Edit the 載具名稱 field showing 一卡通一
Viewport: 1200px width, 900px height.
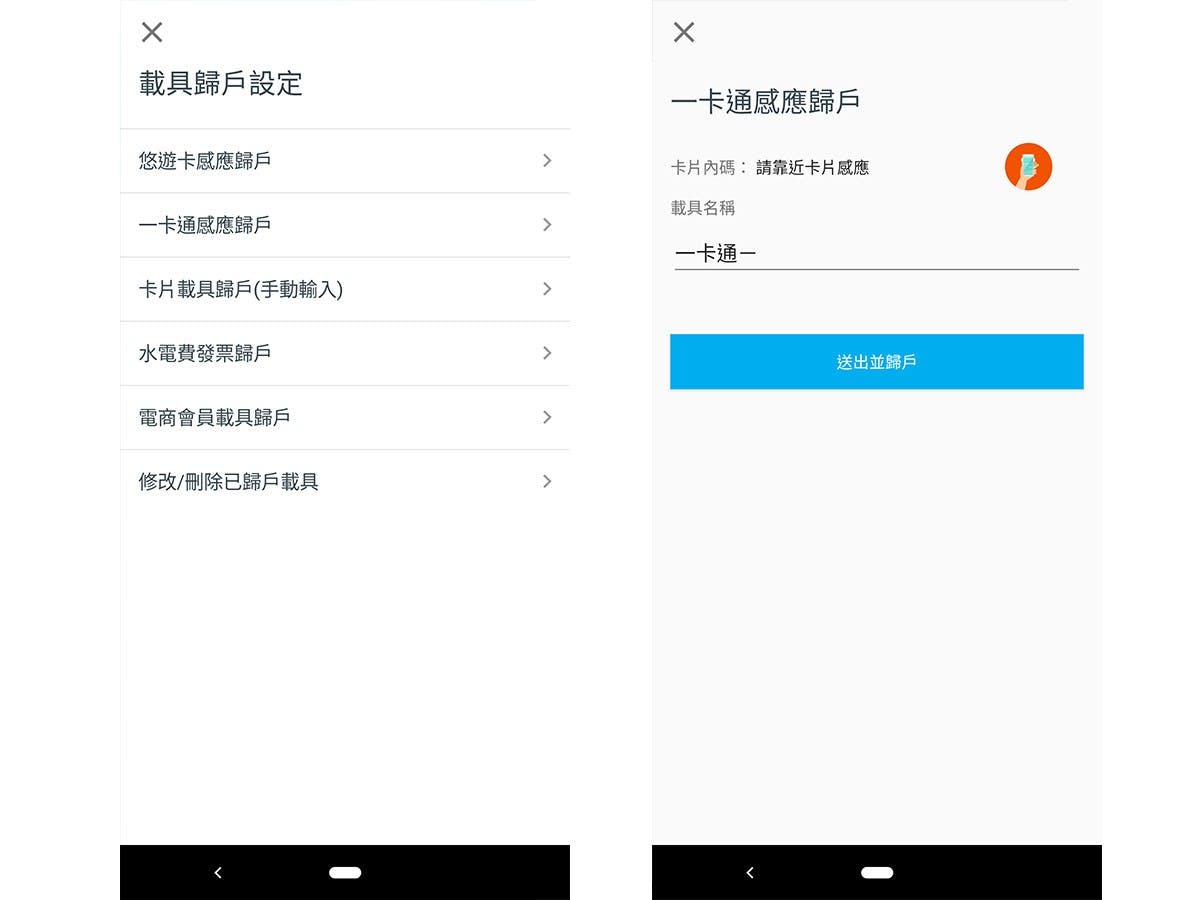[877, 254]
